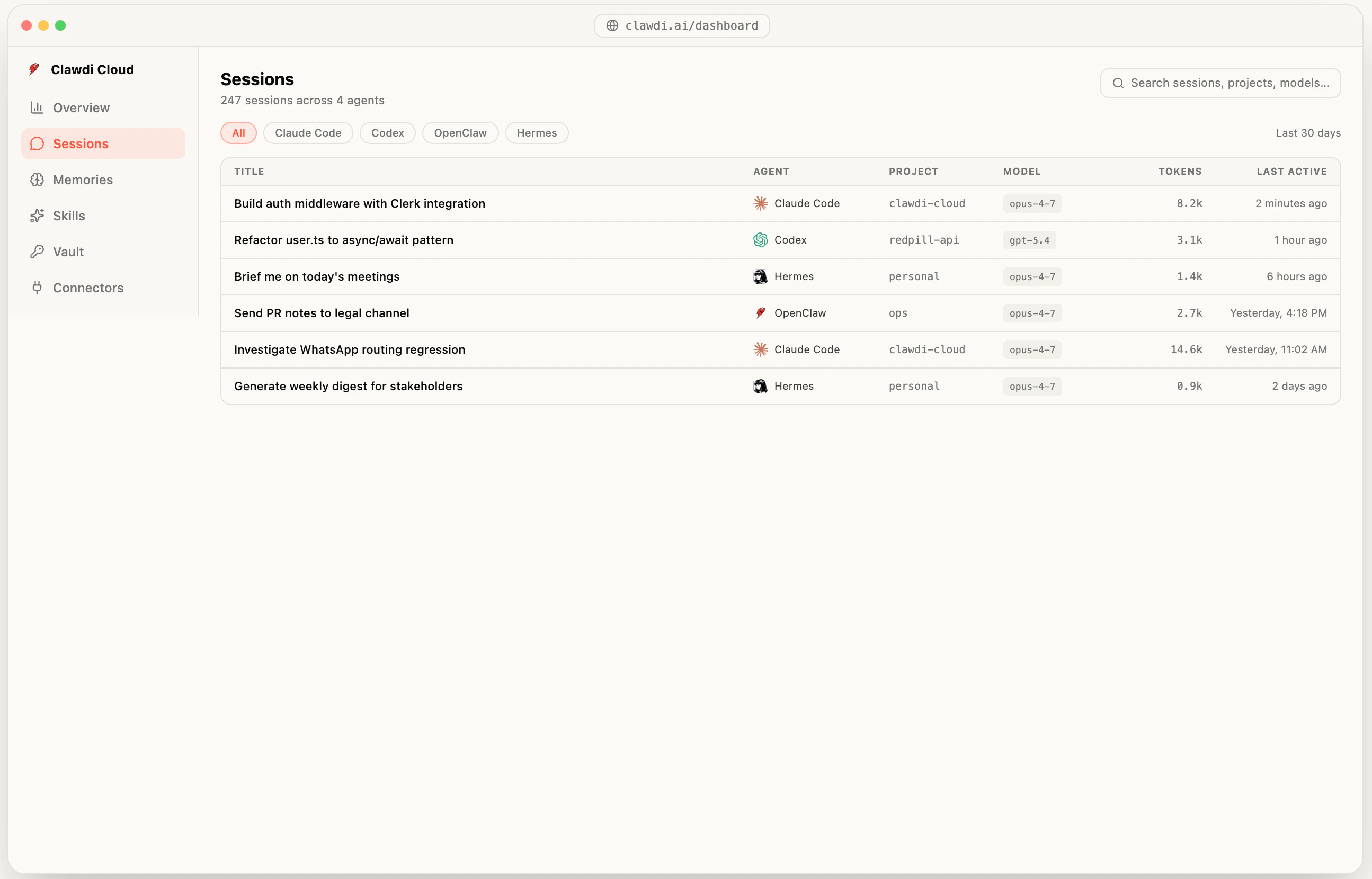Select the Sessions icon in the sidebar
1372x879 pixels.
tap(37, 143)
